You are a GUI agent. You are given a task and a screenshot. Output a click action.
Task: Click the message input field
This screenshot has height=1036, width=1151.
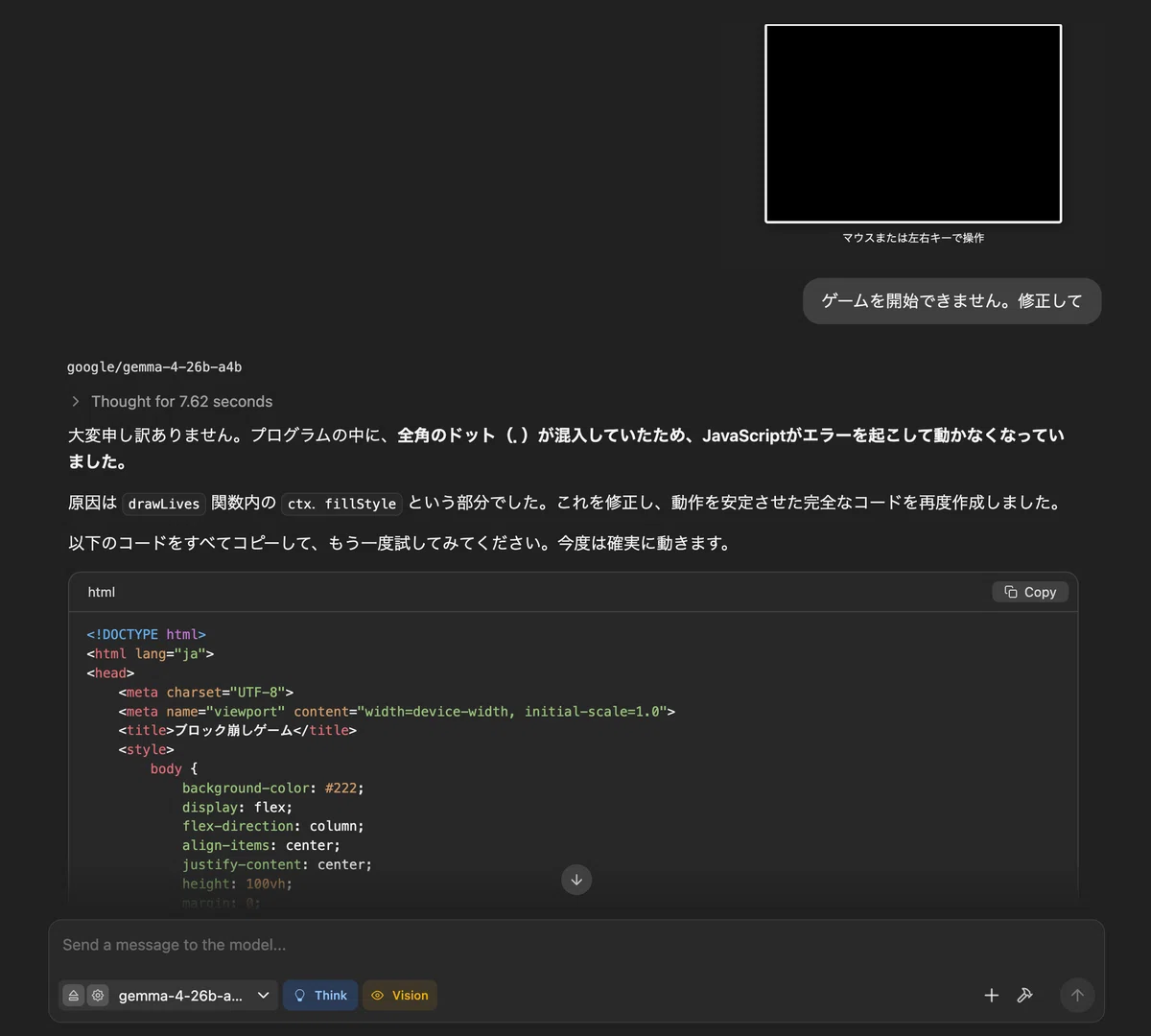[x=575, y=945]
